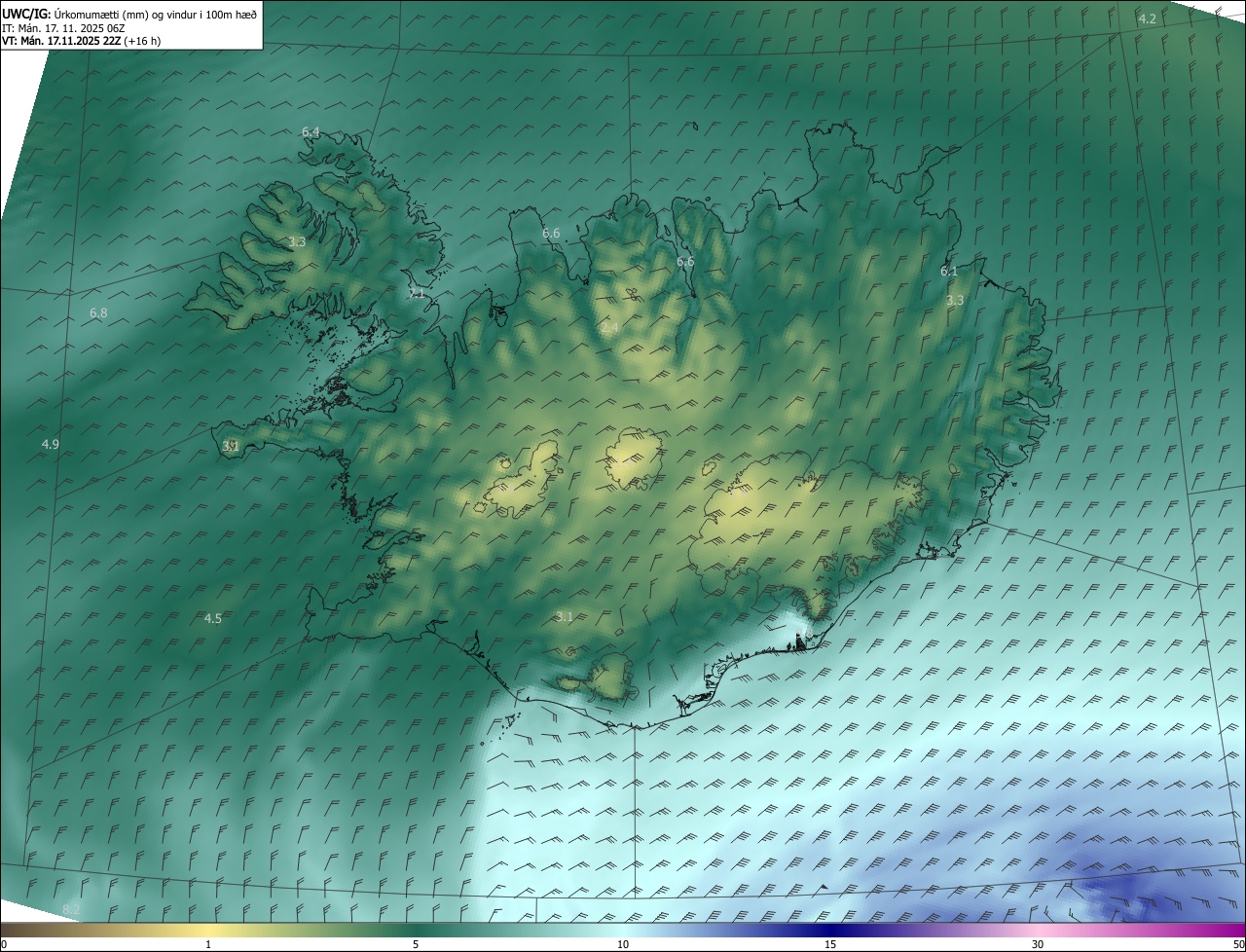The image size is (1246, 952).
Task: Click the 6.1 value on the map
Action: pos(949,272)
